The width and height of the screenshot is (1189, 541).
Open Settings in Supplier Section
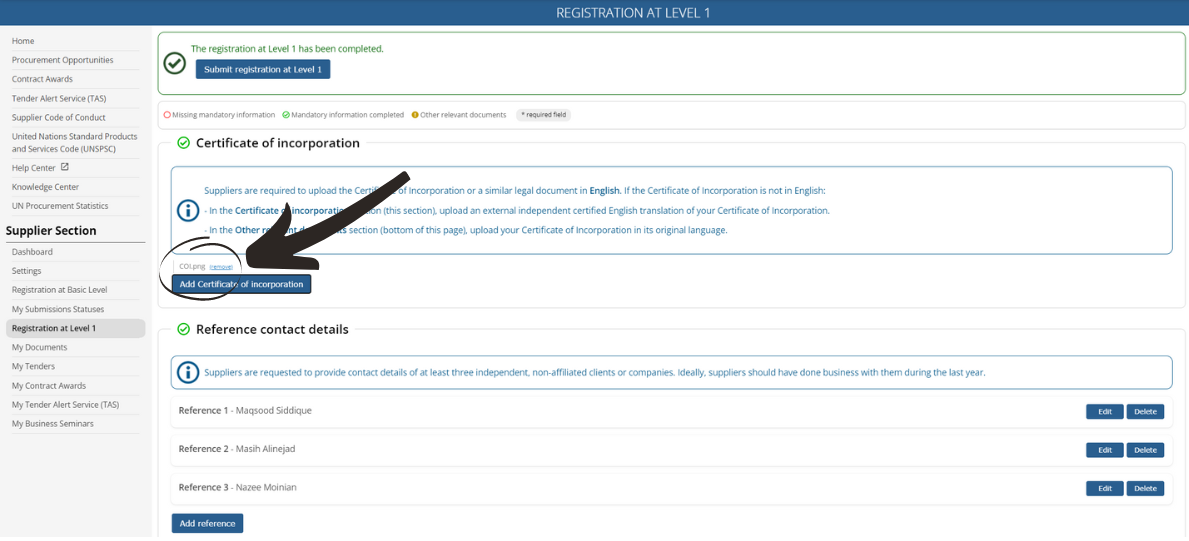point(27,271)
